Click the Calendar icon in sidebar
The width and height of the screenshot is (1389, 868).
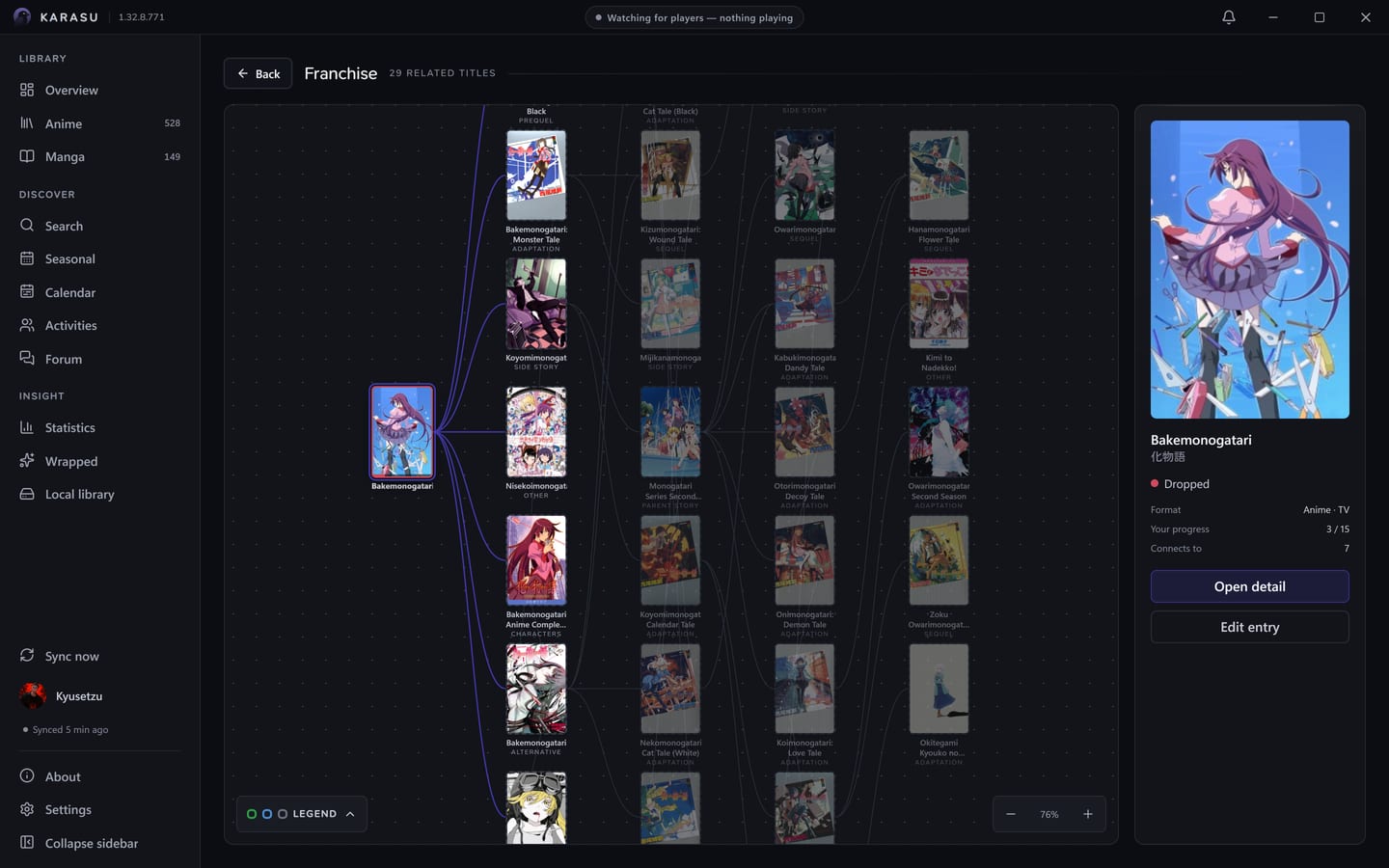coord(27,292)
